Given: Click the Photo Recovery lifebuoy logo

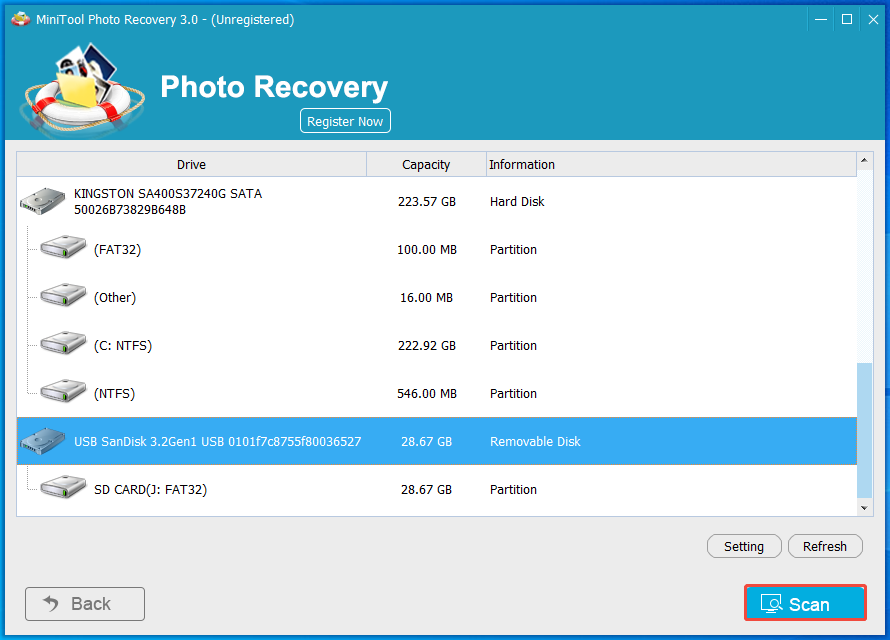Looking at the screenshot, I should pyautogui.click(x=82, y=88).
